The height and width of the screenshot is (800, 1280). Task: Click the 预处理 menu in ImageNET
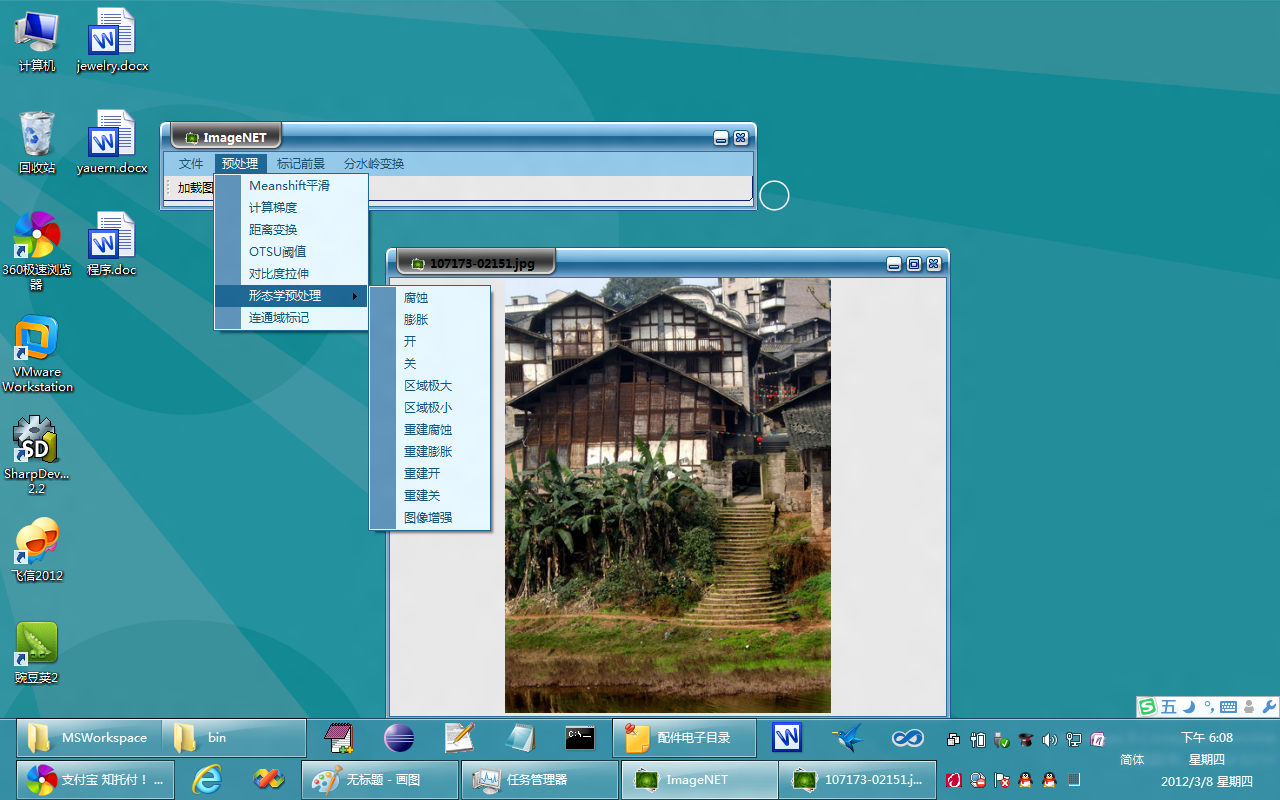240,164
